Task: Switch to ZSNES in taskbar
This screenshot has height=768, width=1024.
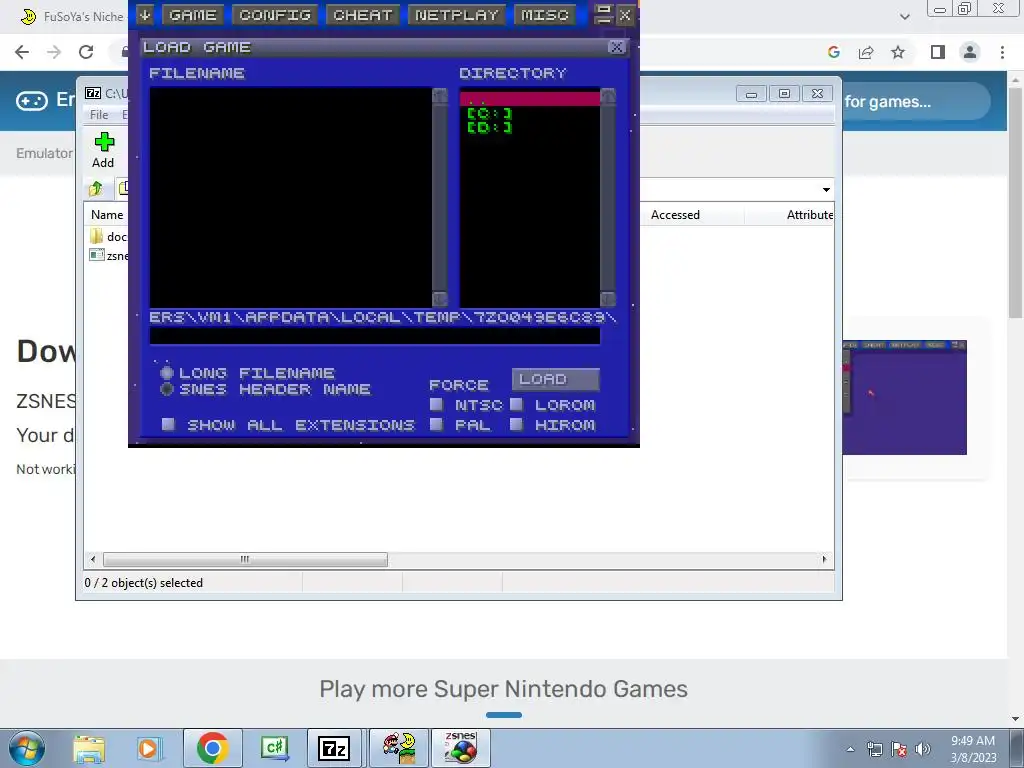Action: tap(460, 748)
